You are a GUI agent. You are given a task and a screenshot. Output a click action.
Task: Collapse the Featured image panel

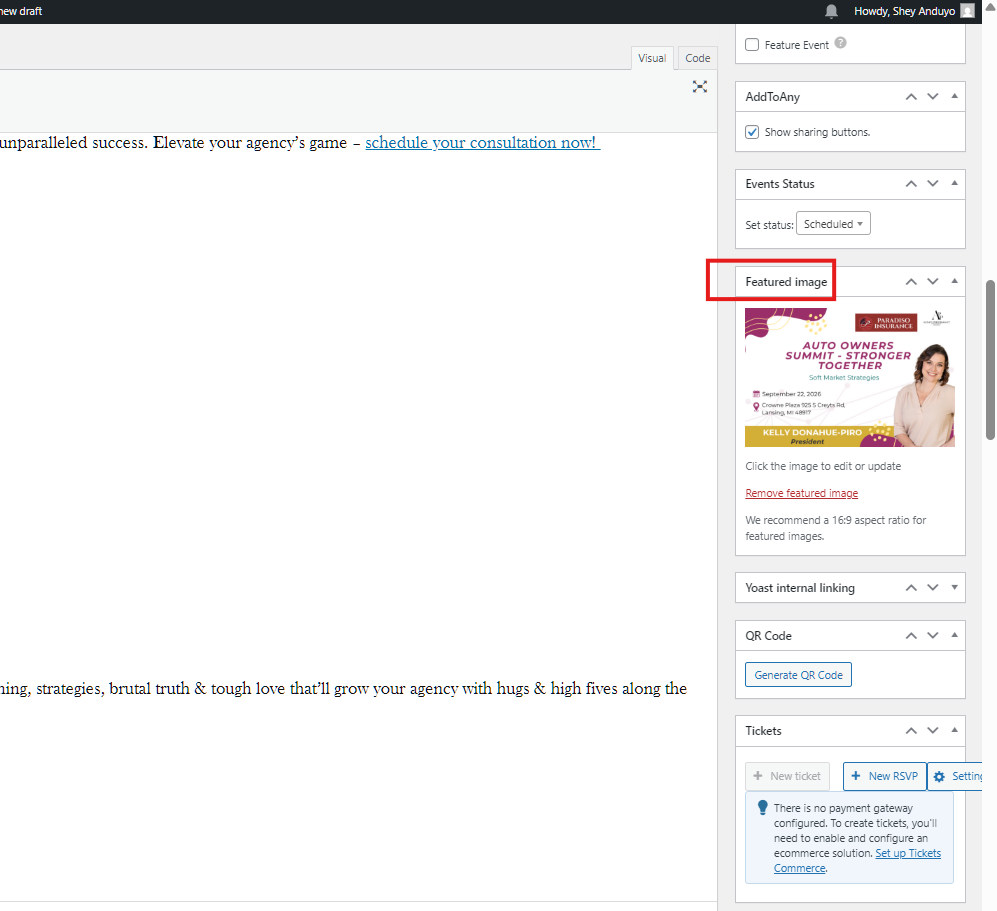(x=955, y=282)
